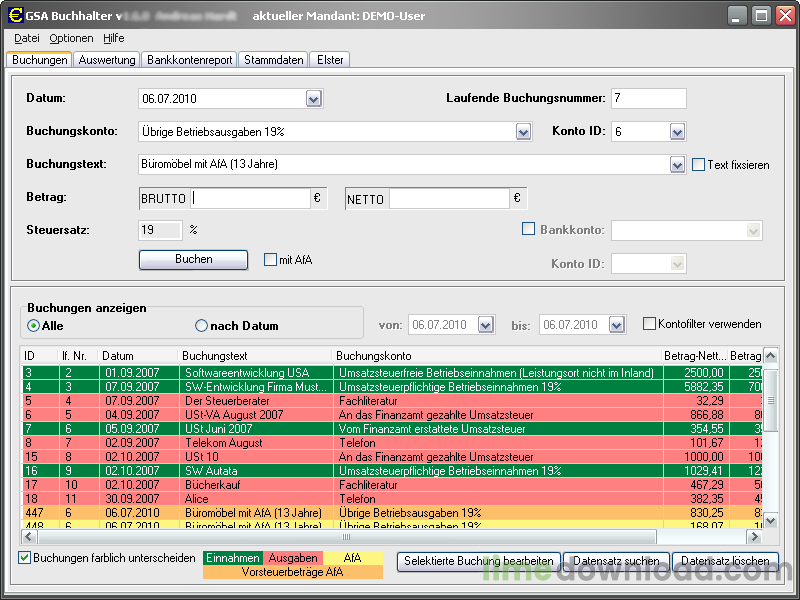Open the Datum date picker dropdown
Screen dimensions: 800x600
click(313, 98)
